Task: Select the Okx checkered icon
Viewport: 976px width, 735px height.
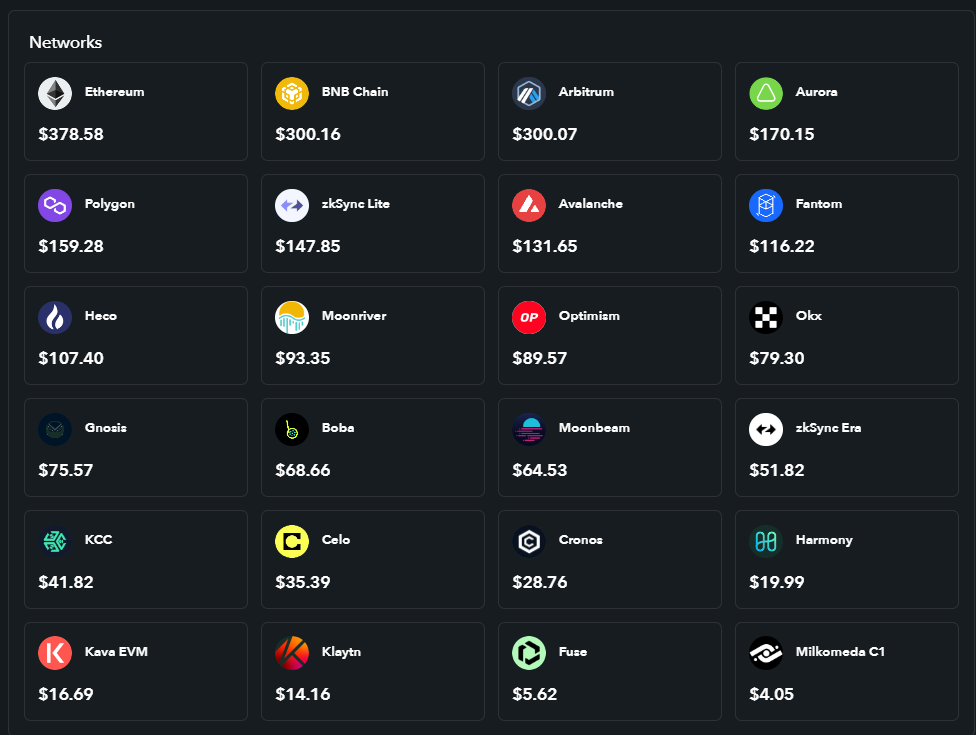Action: 766,317
